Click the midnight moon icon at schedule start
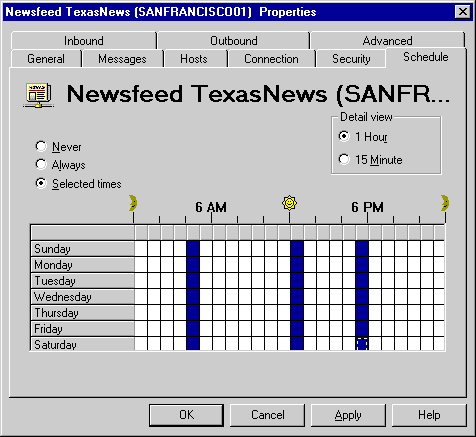Viewport: 476px width, 437px height. point(133,203)
